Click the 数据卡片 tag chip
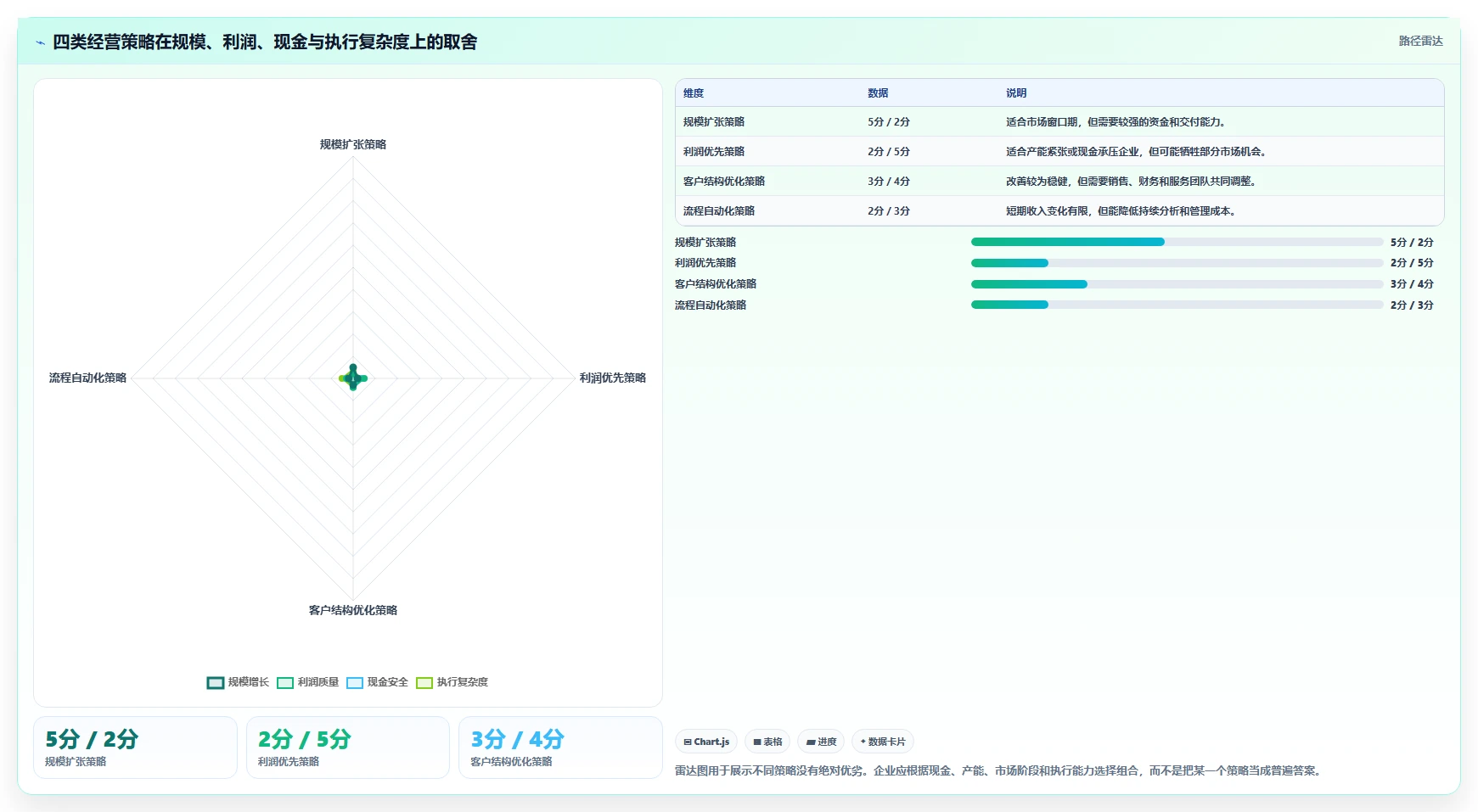The image size is (1478, 812). point(883,742)
